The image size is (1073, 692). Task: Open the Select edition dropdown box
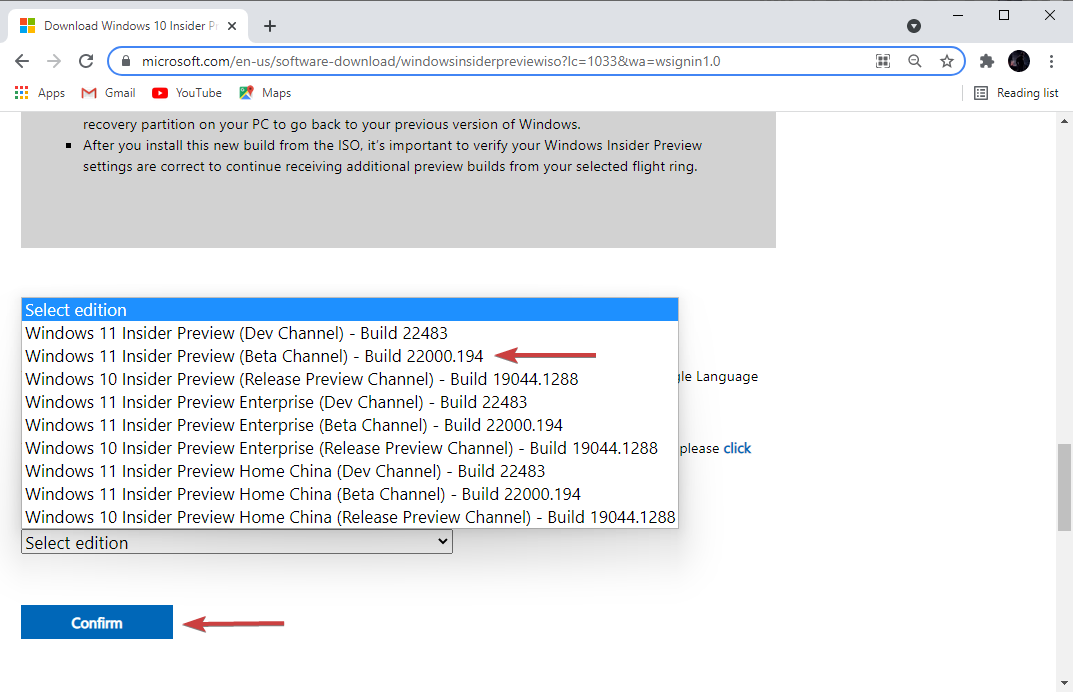point(237,542)
